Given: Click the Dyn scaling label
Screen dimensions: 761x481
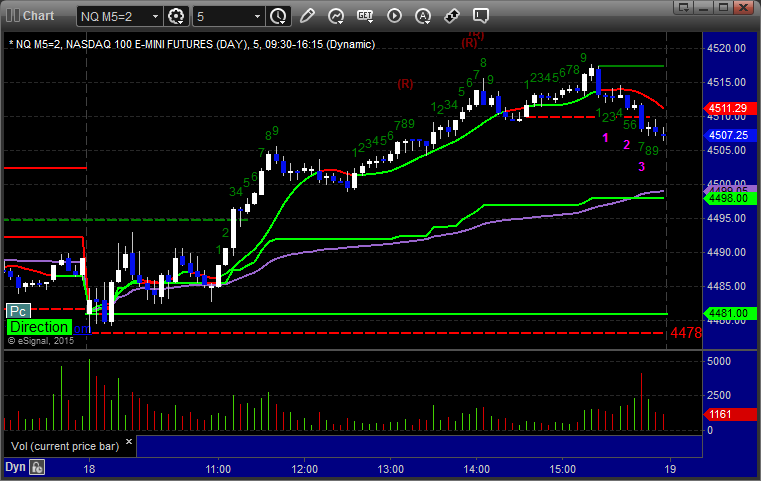Looking at the screenshot, I should [15, 467].
